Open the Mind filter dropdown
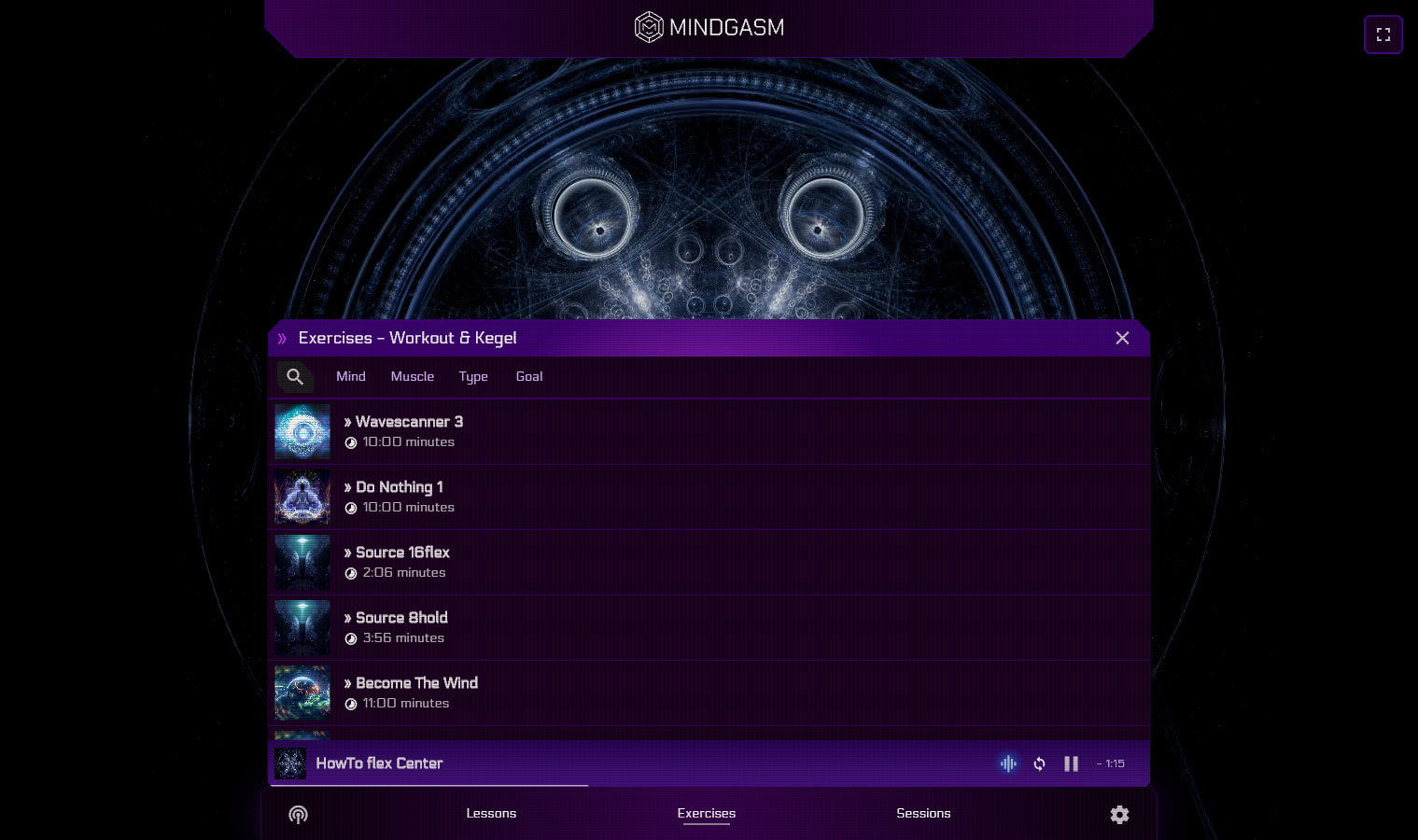Viewport: 1418px width, 840px height. (x=351, y=376)
